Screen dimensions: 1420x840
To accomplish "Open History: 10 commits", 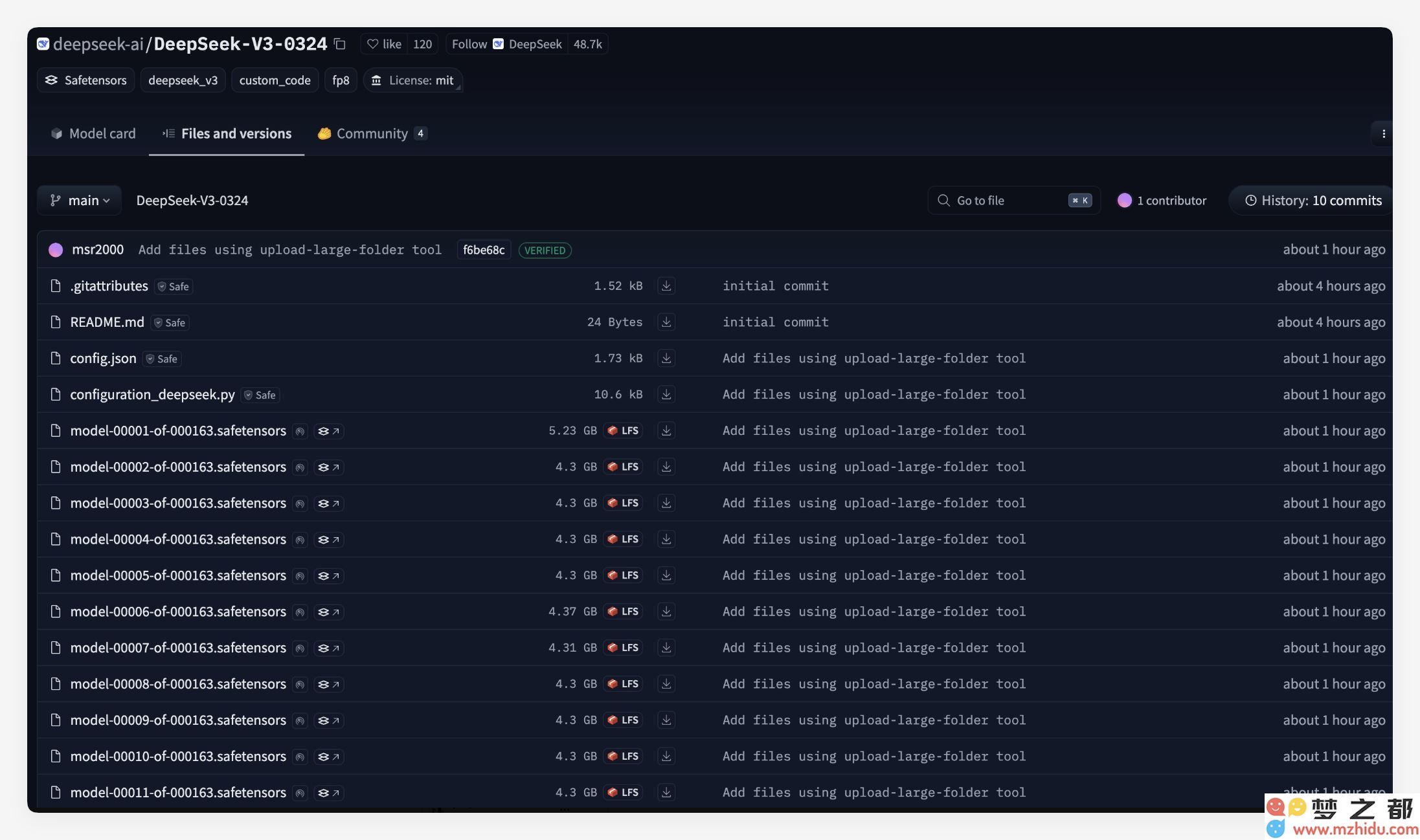I will (1313, 201).
